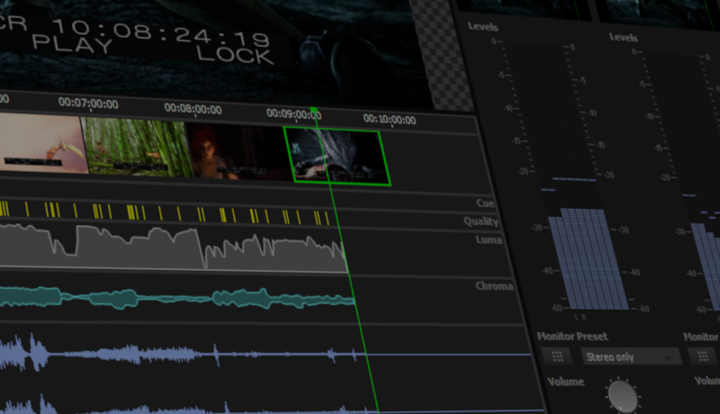The width and height of the screenshot is (720, 414).
Task: Click the green playhead handle on ruler
Action: [x=314, y=110]
